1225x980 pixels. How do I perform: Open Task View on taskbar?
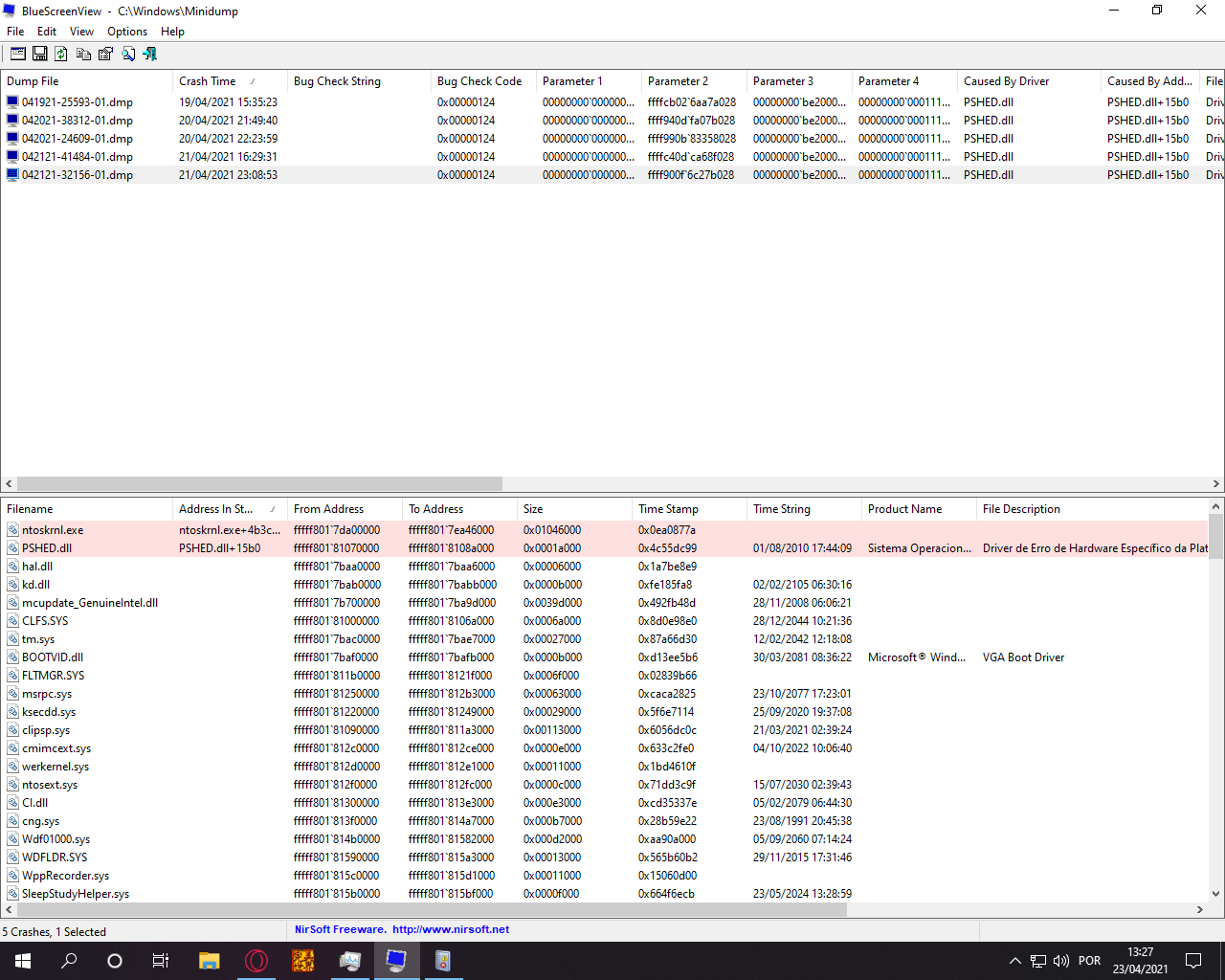[x=161, y=961]
